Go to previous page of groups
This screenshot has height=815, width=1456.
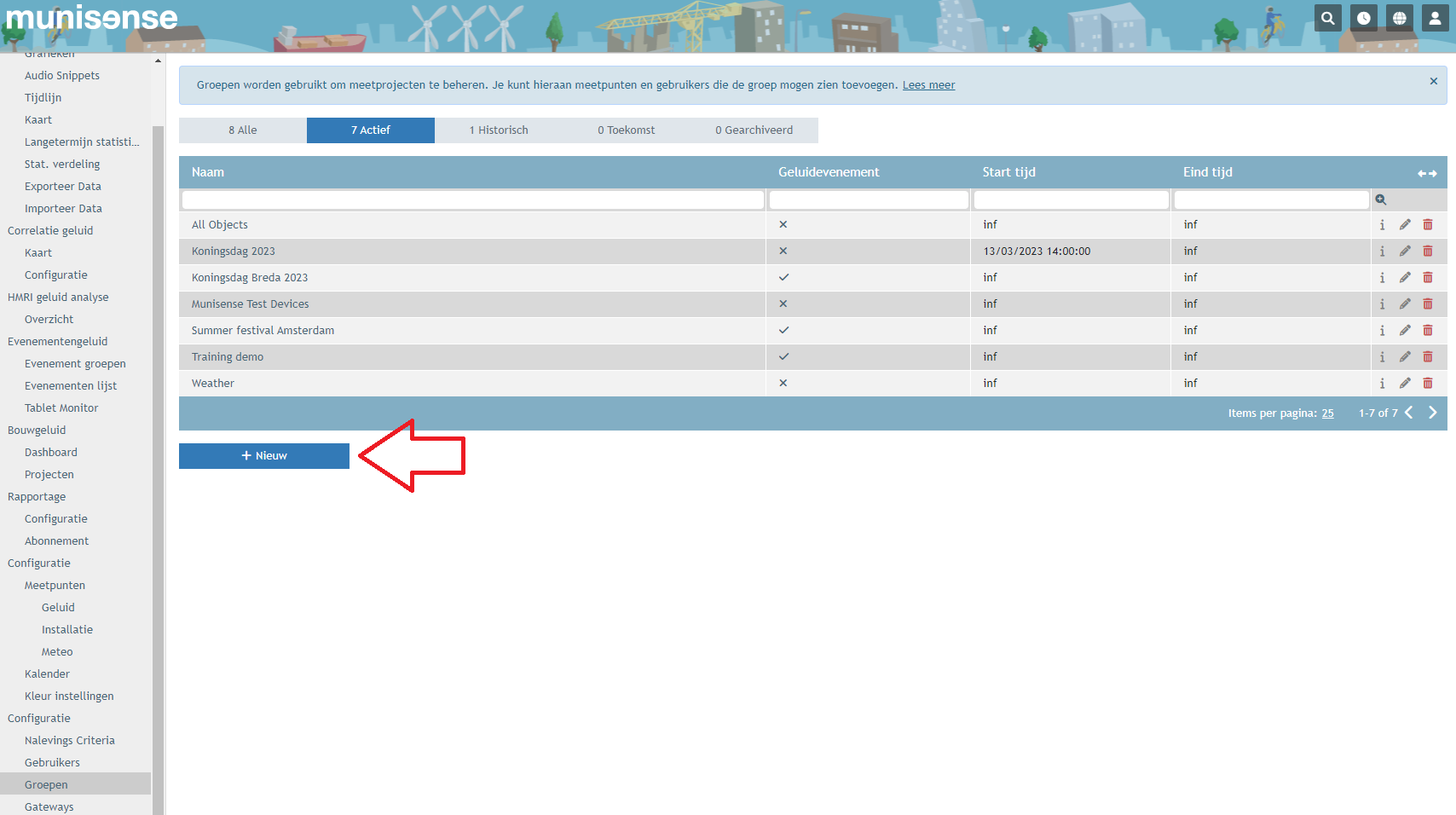(1409, 413)
